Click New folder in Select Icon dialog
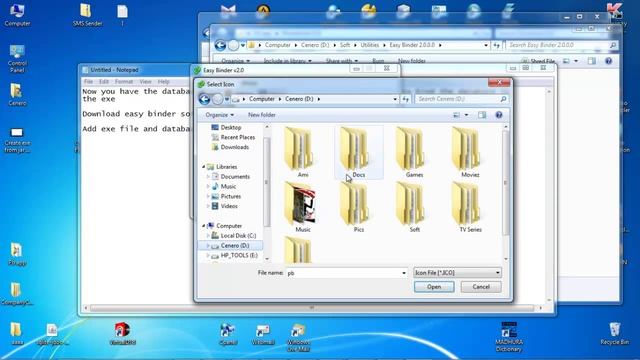The image size is (640, 360). tap(262, 115)
